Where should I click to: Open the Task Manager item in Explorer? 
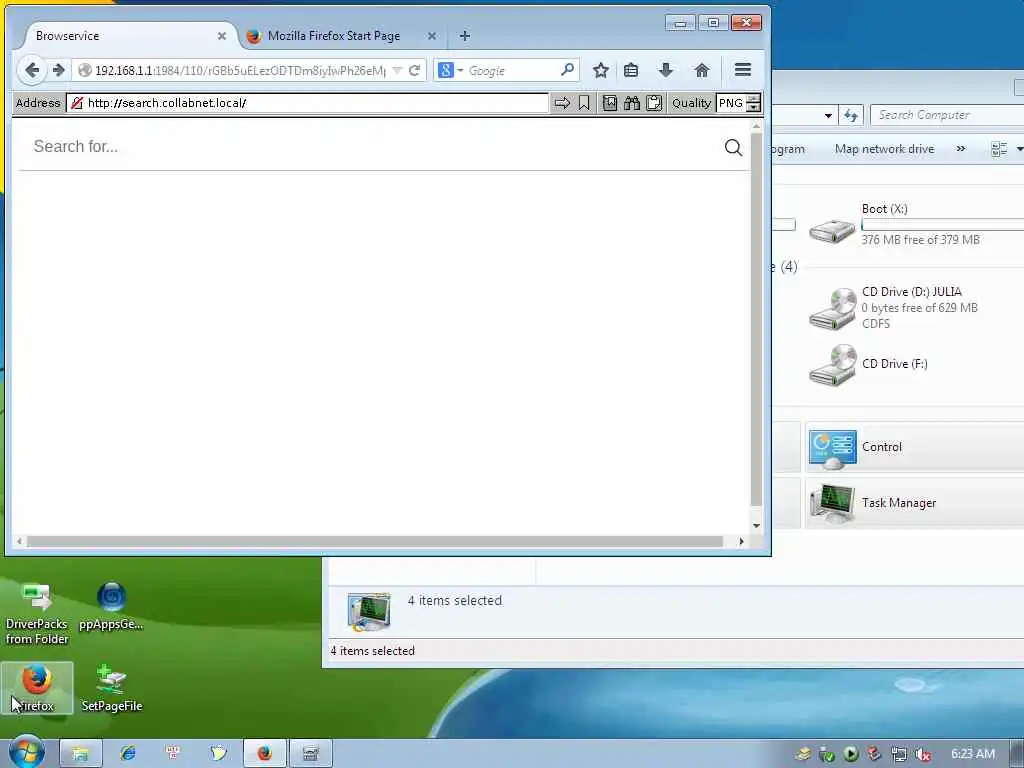pos(914,503)
